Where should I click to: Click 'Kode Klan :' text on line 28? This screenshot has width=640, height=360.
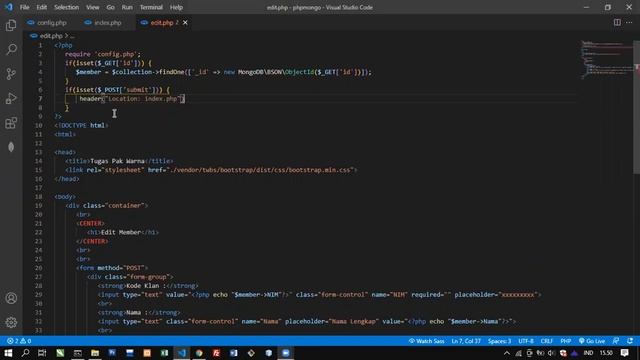(146, 286)
